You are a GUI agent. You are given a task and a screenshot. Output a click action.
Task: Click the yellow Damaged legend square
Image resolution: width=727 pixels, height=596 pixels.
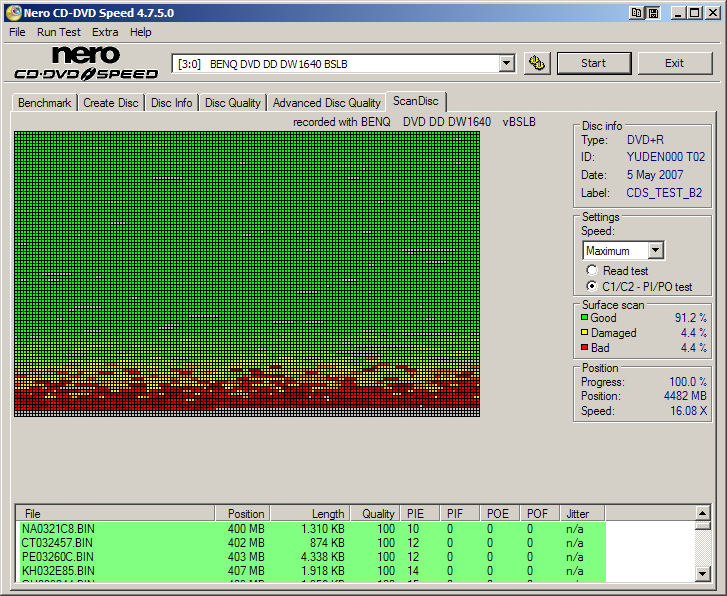pyautogui.click(x=584, y=333)
